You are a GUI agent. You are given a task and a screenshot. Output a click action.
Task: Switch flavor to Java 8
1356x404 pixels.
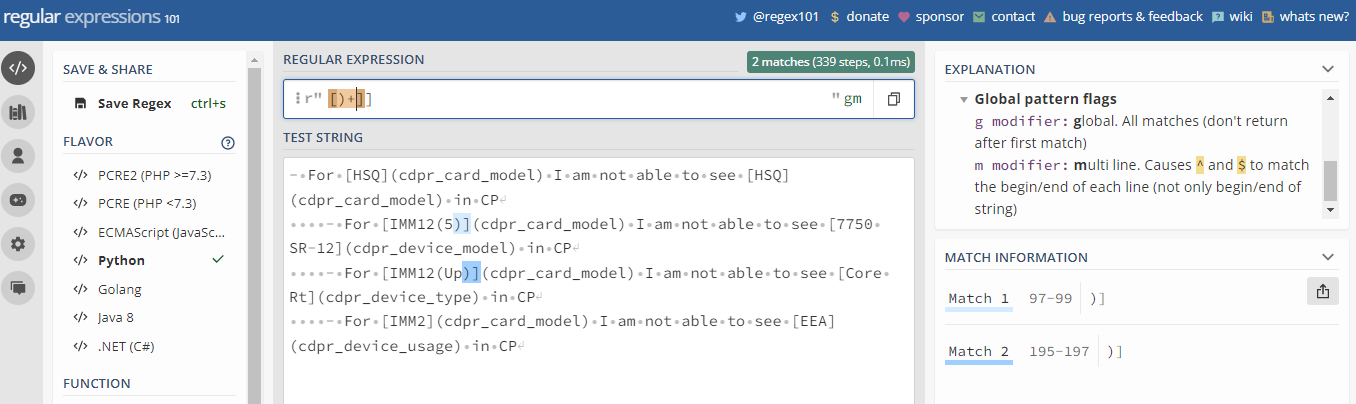pyautogui.click(x=117, y=319)
